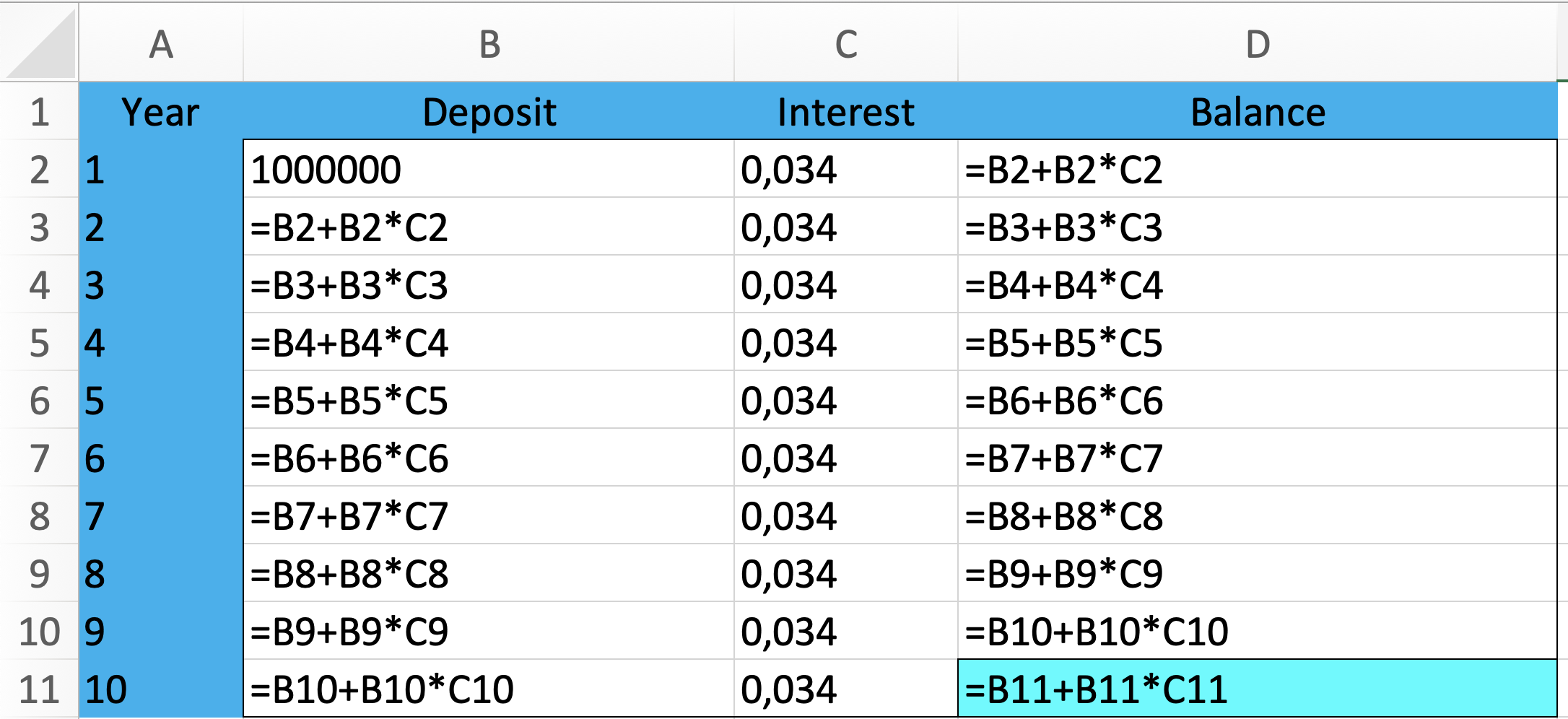Click the Year header cell
The height and width of the screenshot is (719, 1568).
pos(161,112)
